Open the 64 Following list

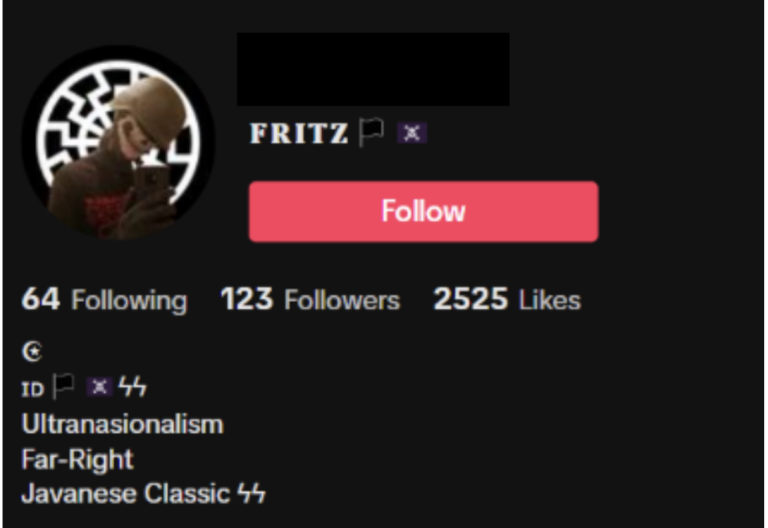click(104, 299)
